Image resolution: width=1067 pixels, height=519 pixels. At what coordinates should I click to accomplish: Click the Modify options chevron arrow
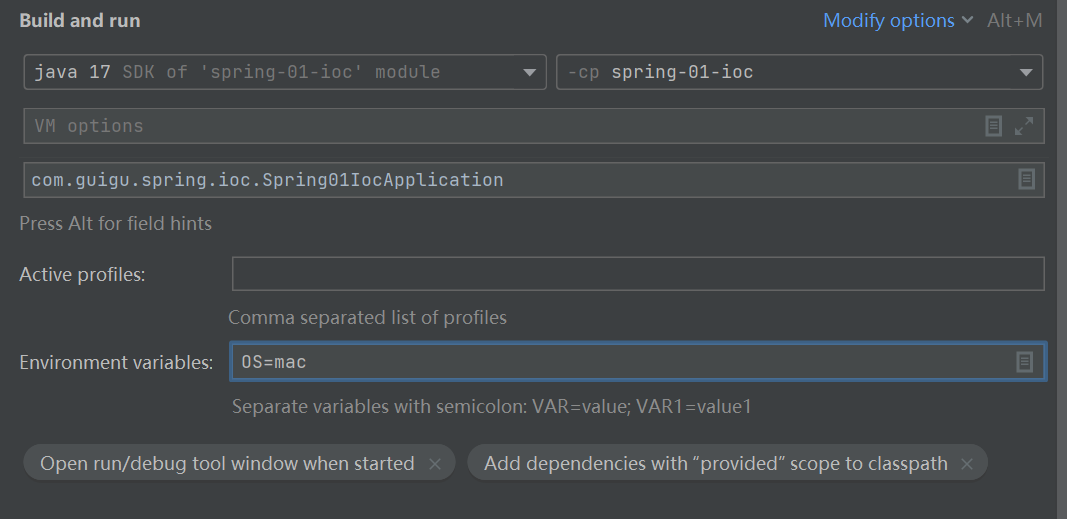(968, 20)
